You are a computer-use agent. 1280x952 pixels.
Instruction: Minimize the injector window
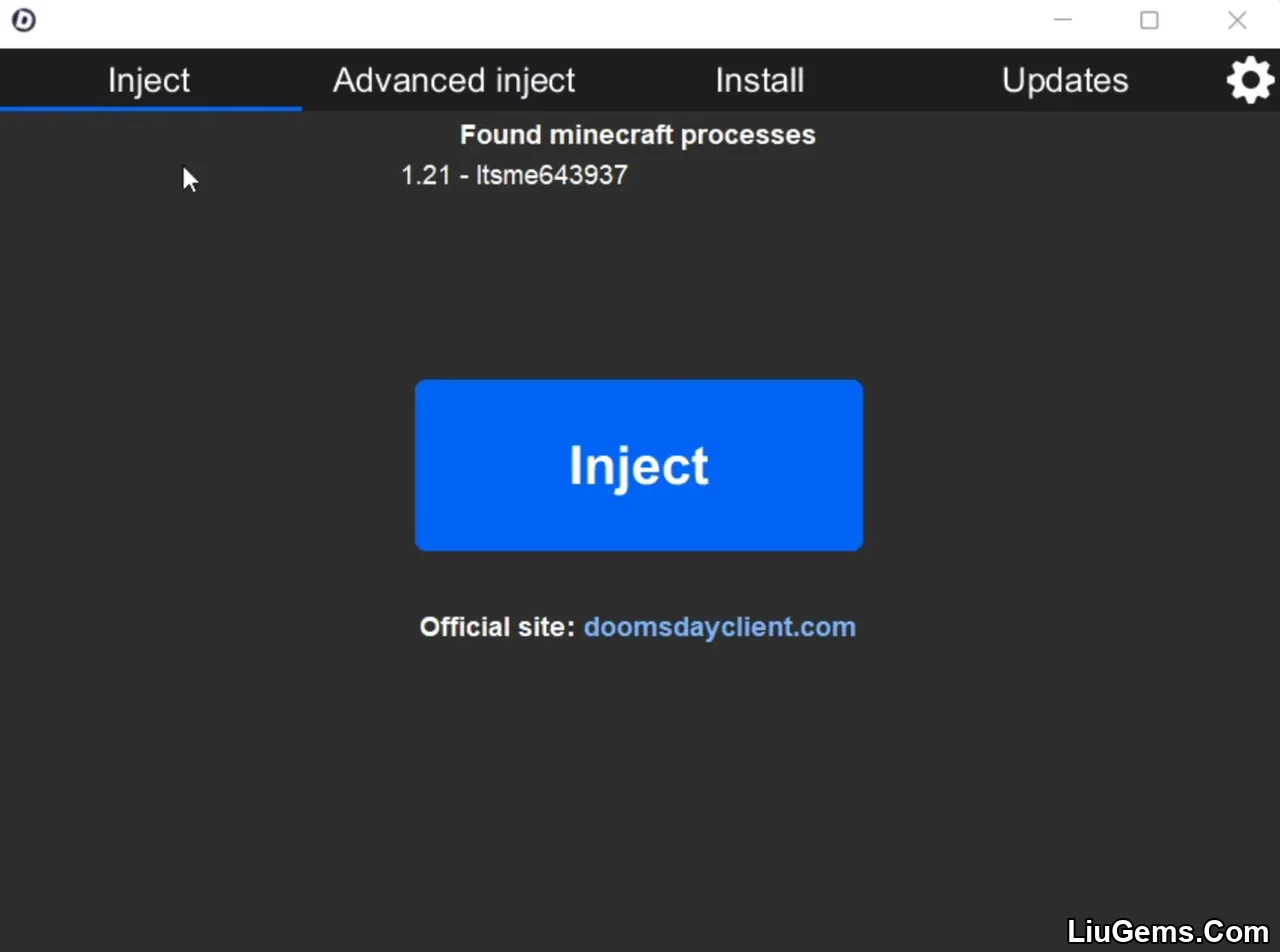pos(1062,20)
